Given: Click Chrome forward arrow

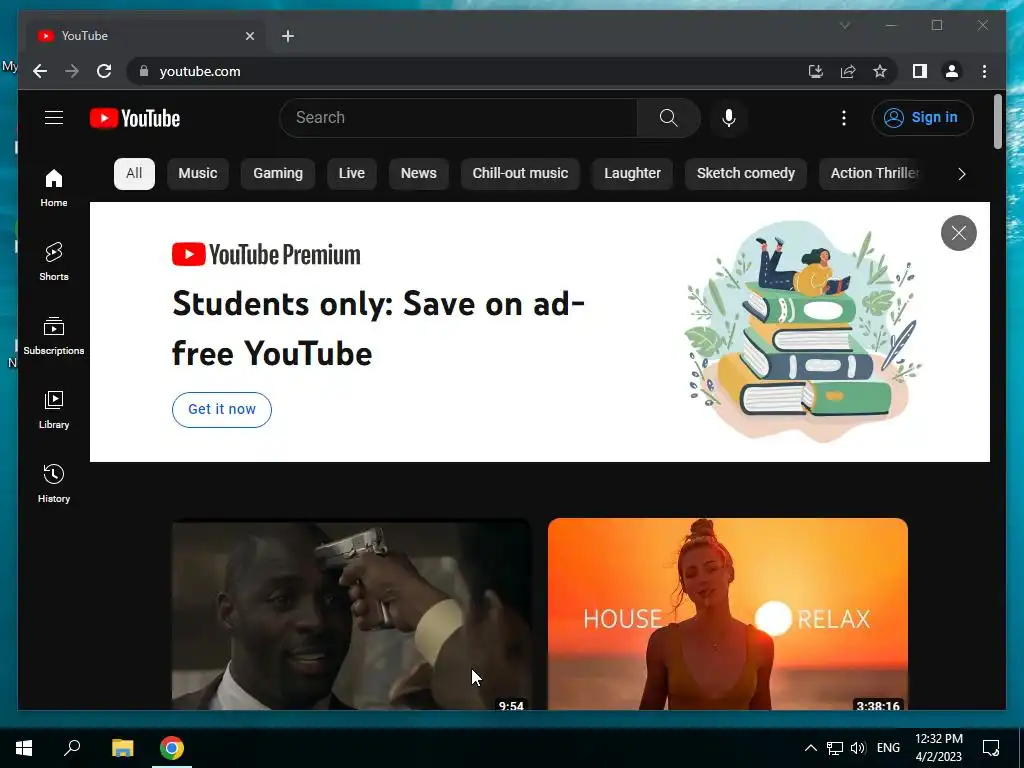Looking at the screenshot, I should point(72,71).
